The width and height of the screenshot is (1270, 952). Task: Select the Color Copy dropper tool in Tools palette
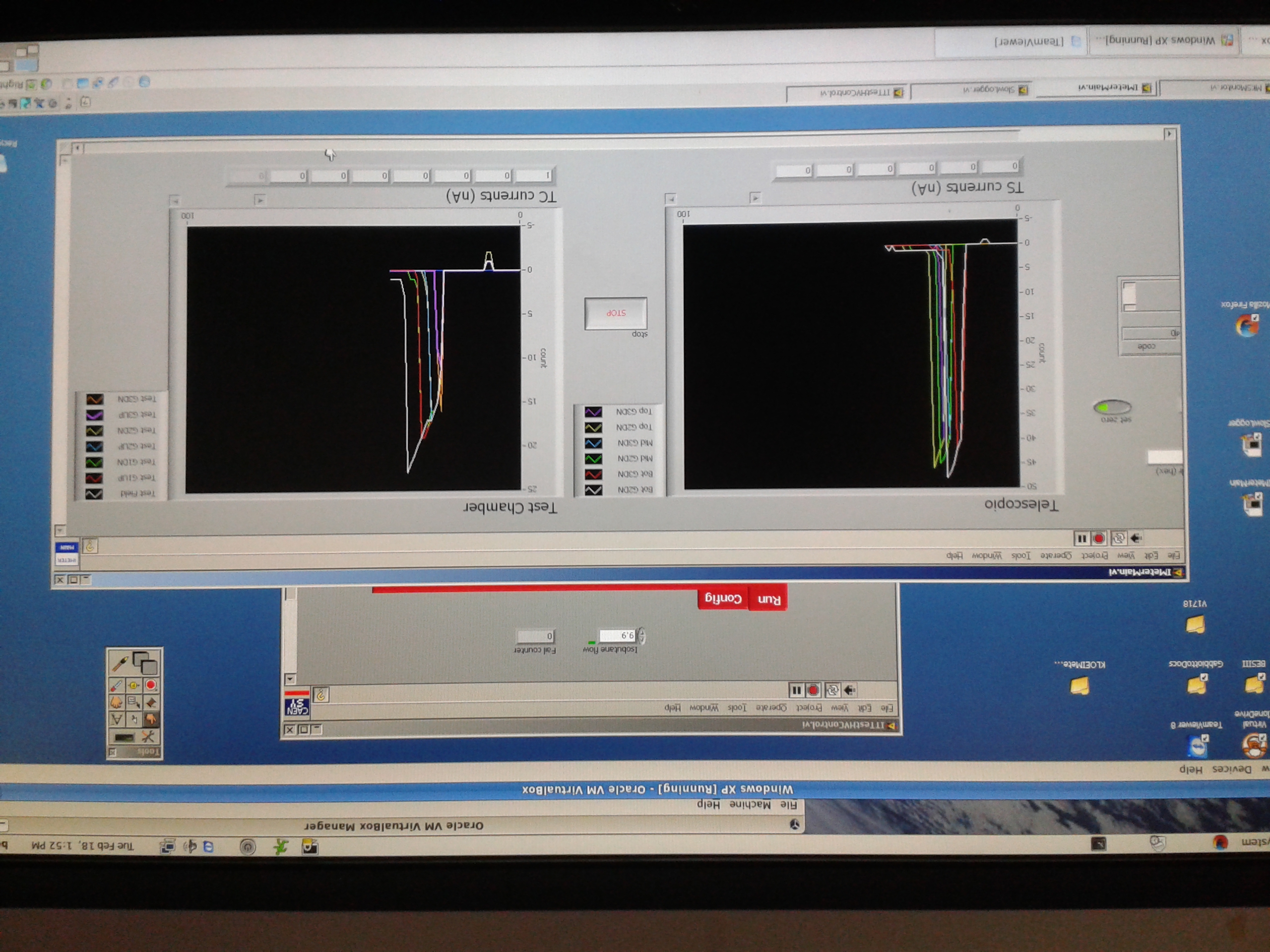point(117,685)
